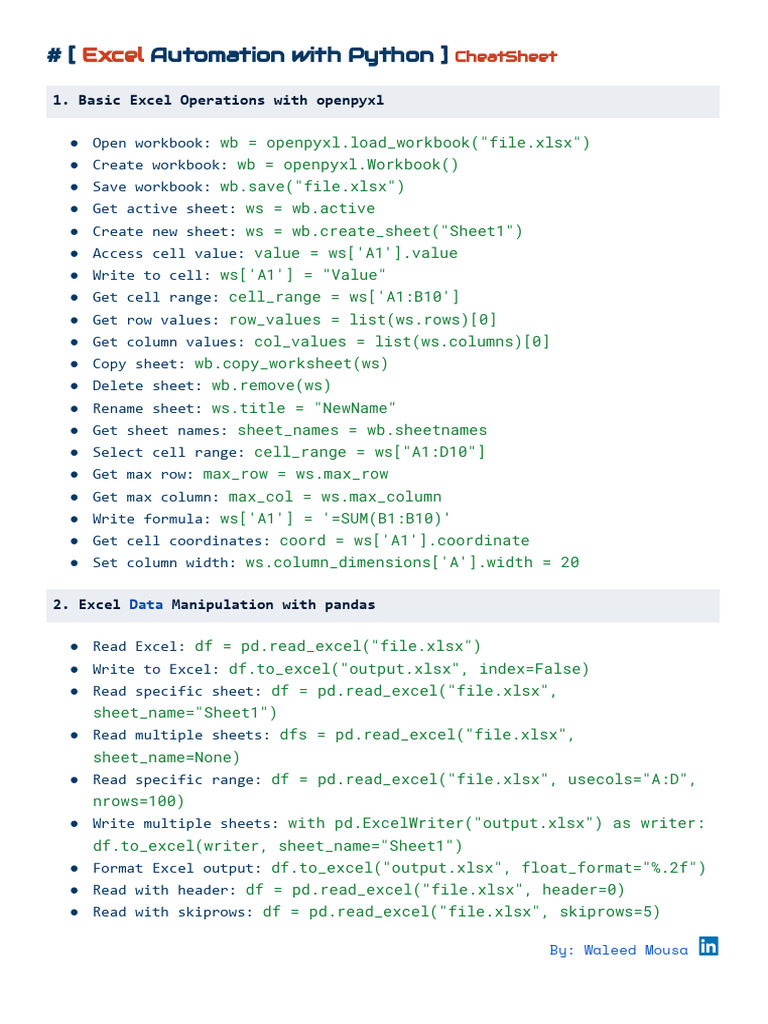Click the red CheatSheet title word

505,56
